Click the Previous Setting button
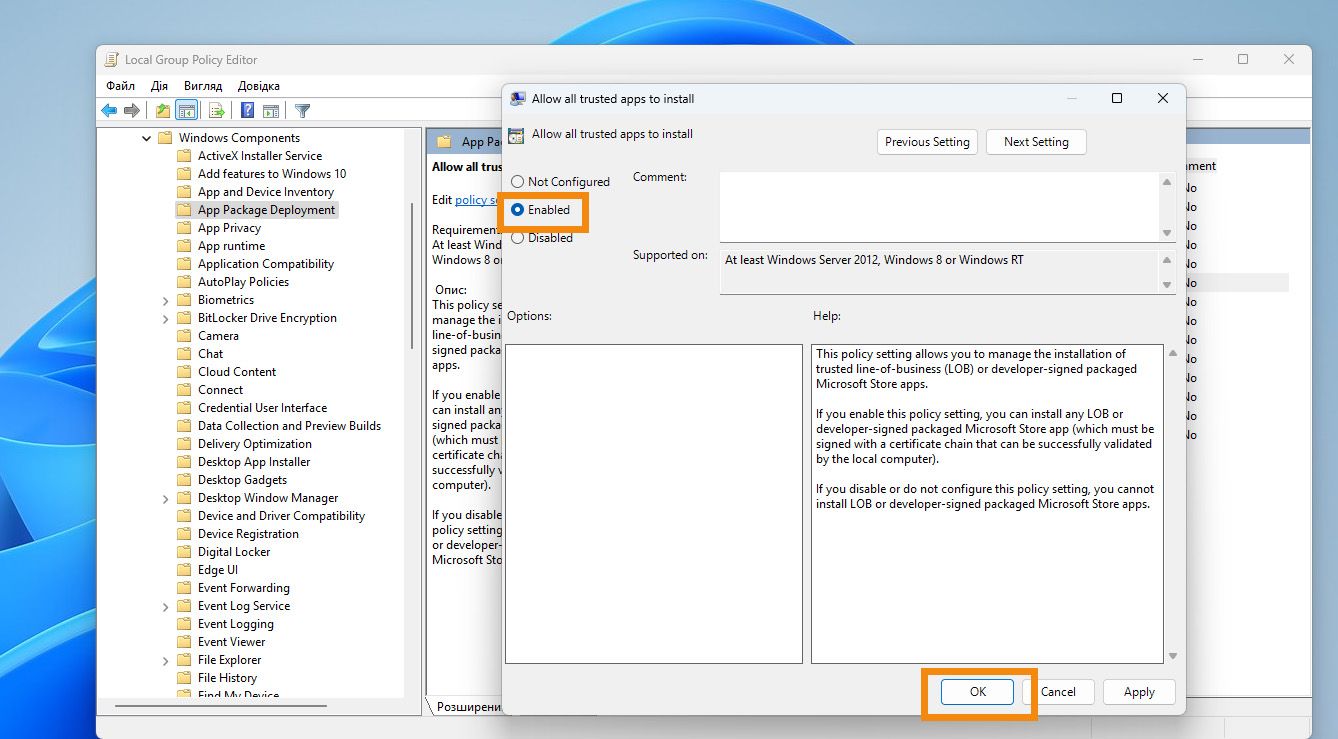 click(x=927, y=142)
